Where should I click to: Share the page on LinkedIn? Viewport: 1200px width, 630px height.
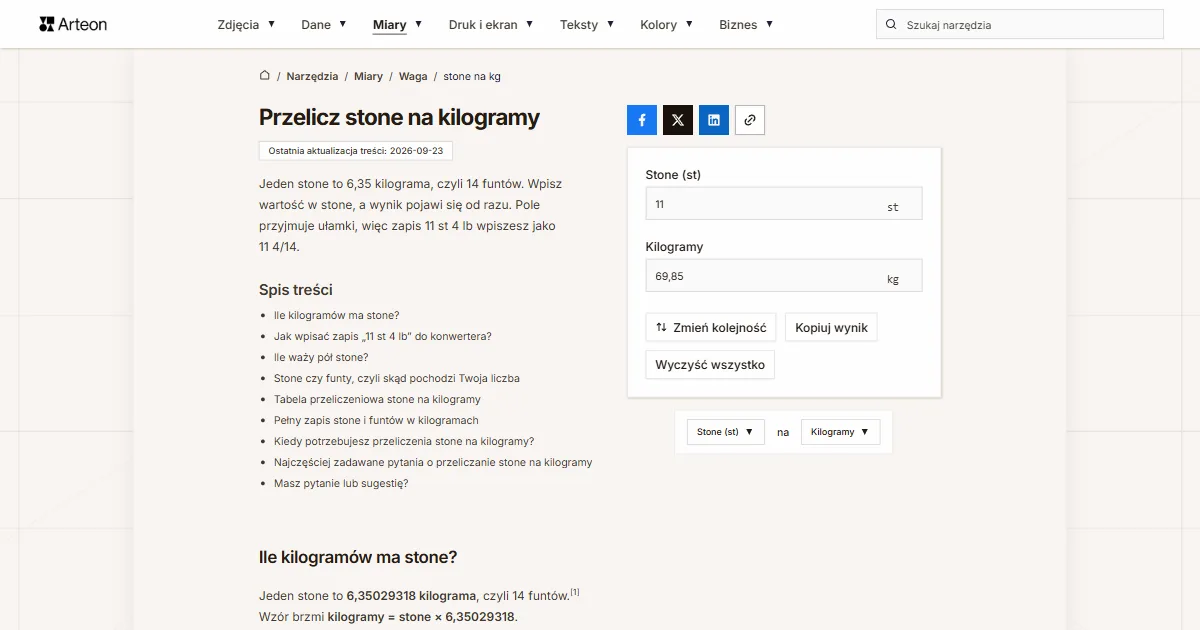click(714, 120)
